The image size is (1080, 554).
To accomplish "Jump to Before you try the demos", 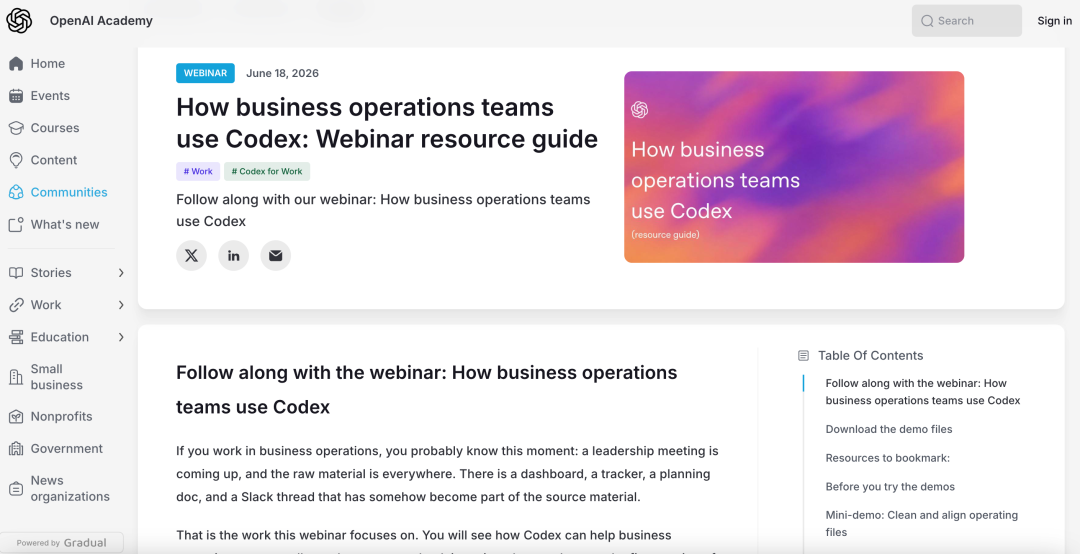I will tap(890, 486).
